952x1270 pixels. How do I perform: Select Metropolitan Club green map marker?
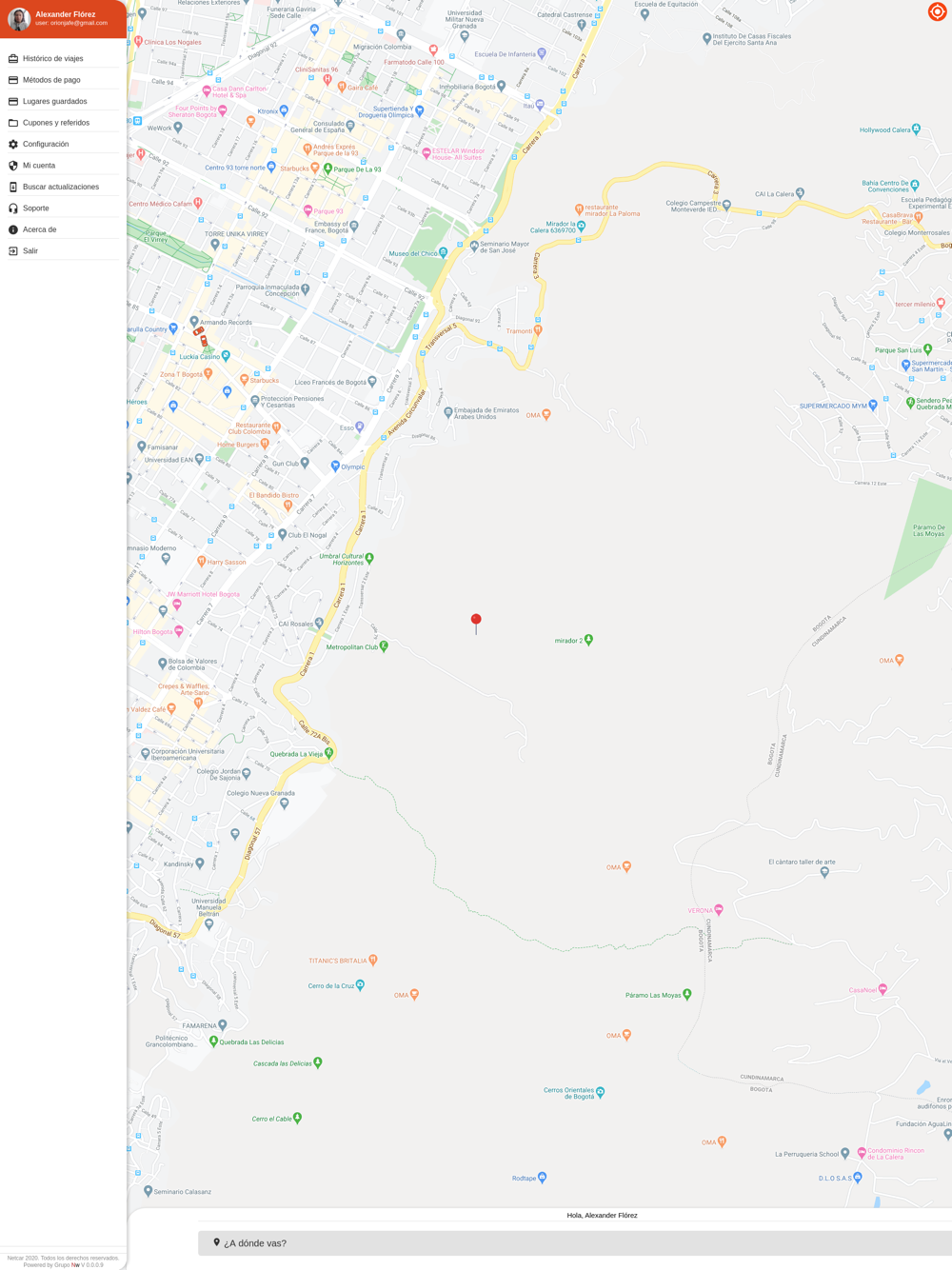coord(384,645)
